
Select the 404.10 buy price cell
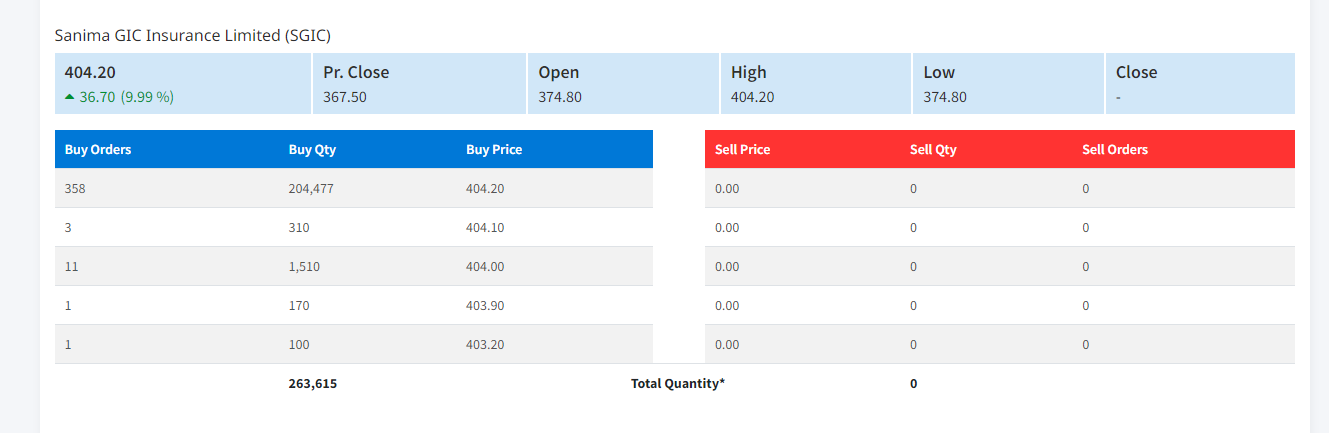click(485, 227)
